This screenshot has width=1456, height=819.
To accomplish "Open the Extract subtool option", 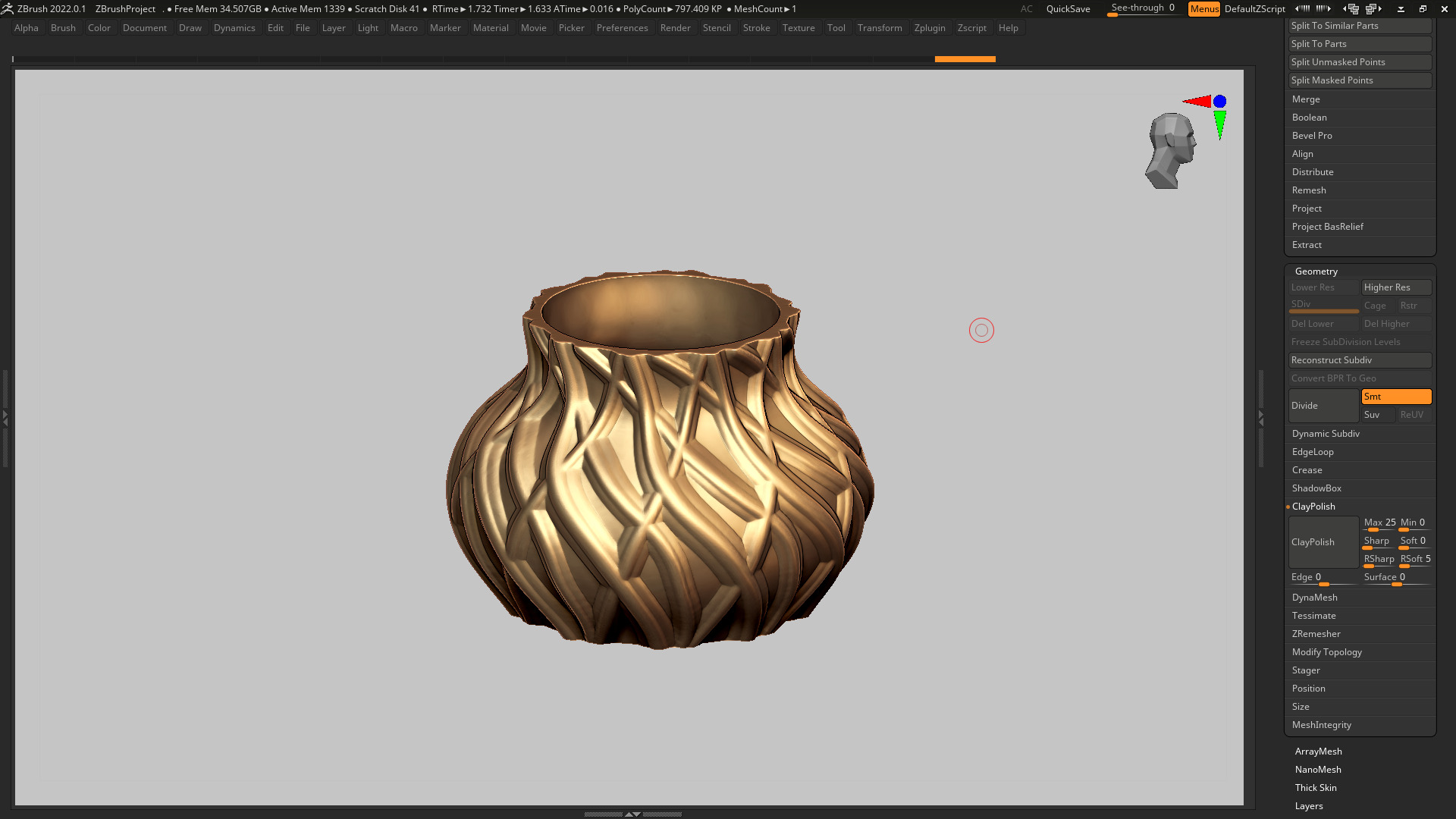I will point(1307,245).
